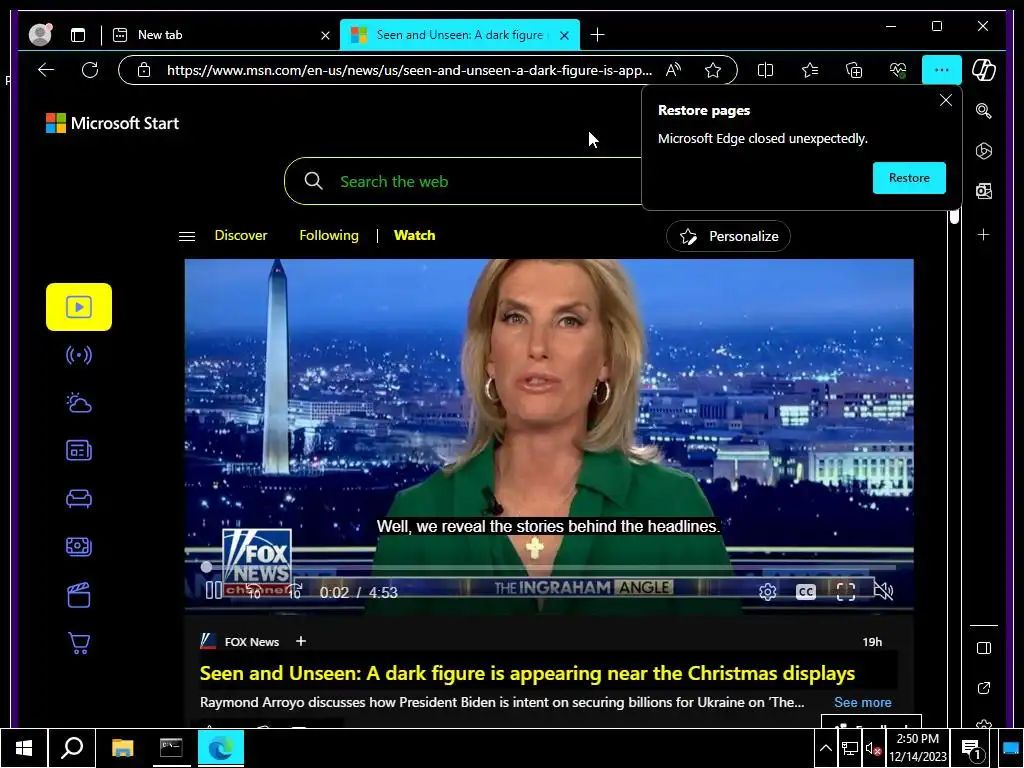The width and height of the screenshot is (1024, 768).
Task: Skip forward 10 seconds in video
Action: pyautogui.click(x=295, y=591)
